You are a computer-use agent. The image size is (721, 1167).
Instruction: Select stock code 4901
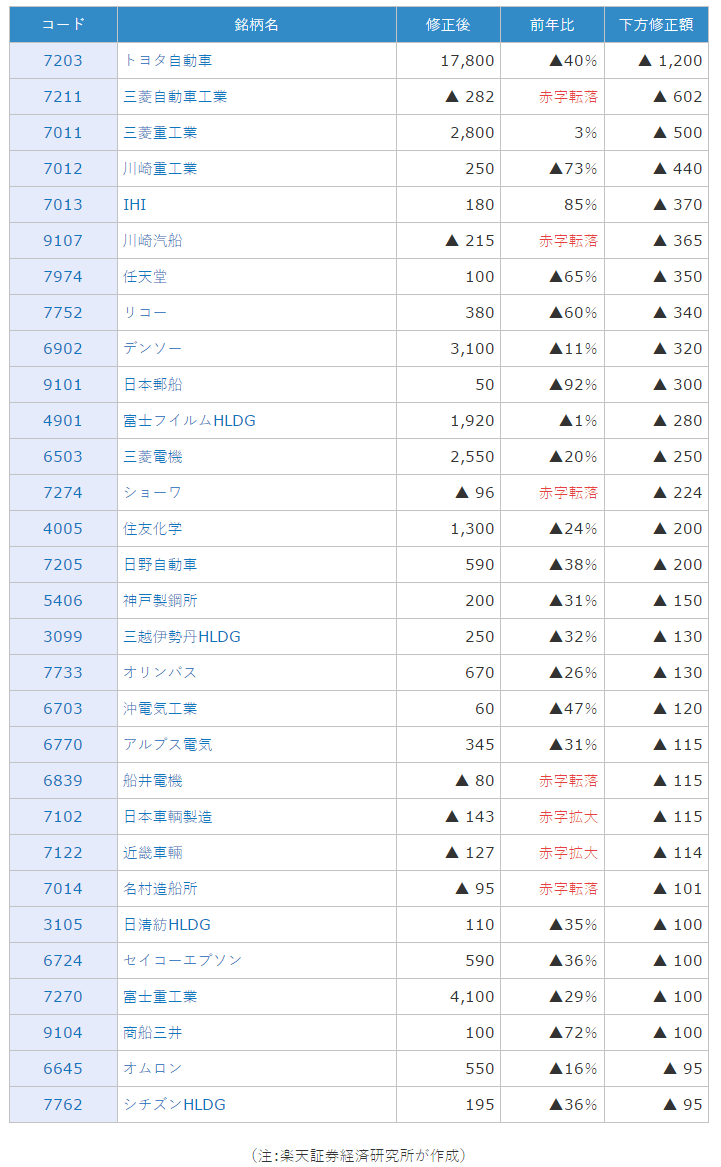[63, 421]
